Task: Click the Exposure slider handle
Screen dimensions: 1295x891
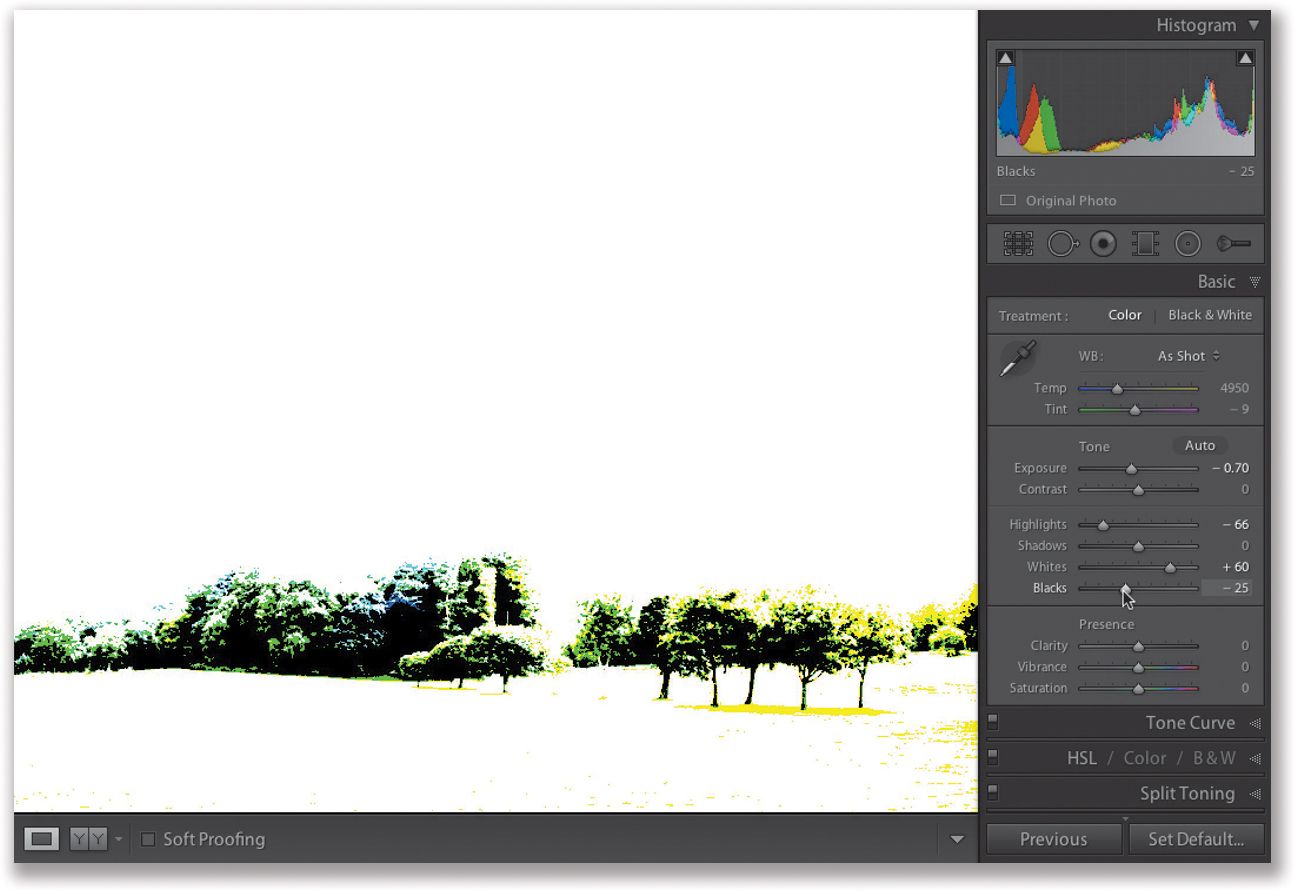Action: 1131,469
